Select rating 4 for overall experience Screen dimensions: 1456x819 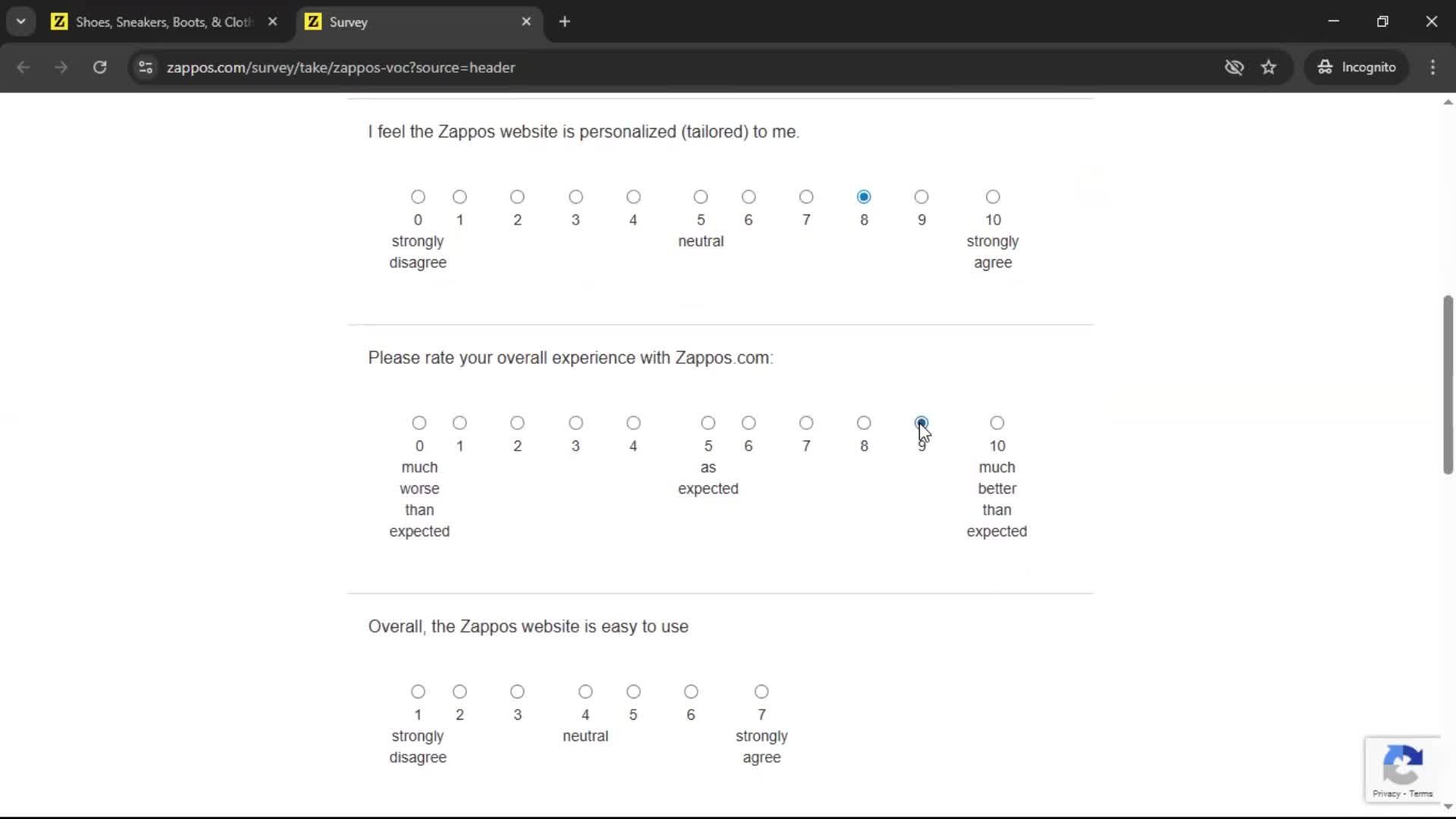[x=633, y=423]
